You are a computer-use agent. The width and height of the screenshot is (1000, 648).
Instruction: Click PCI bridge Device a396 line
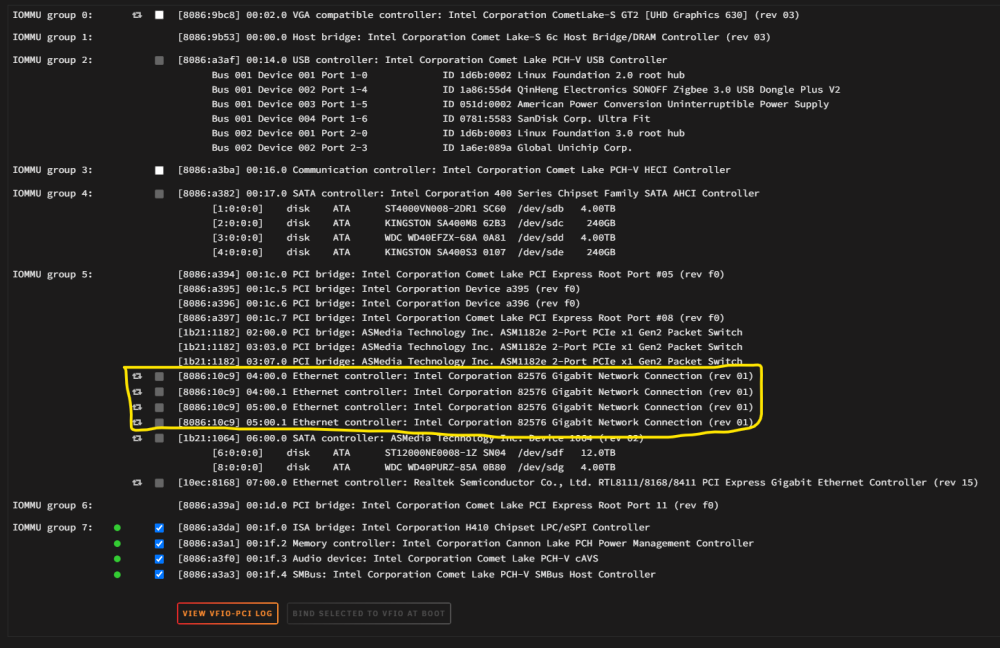pyautogui.click(x=379, y=304)
